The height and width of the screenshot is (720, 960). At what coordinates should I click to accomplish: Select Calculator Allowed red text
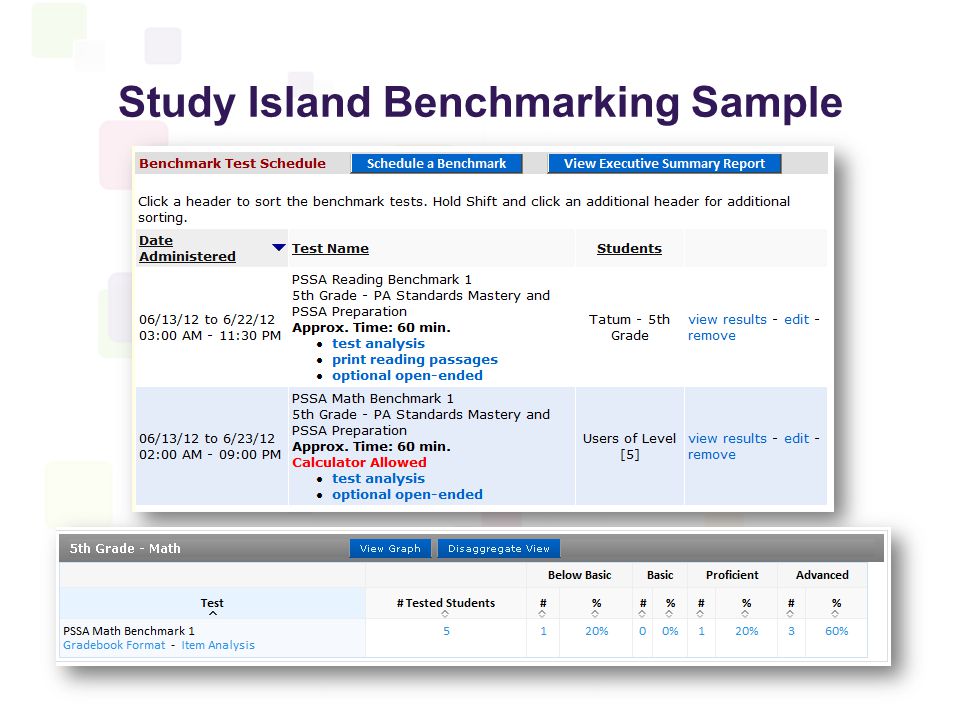359,462
